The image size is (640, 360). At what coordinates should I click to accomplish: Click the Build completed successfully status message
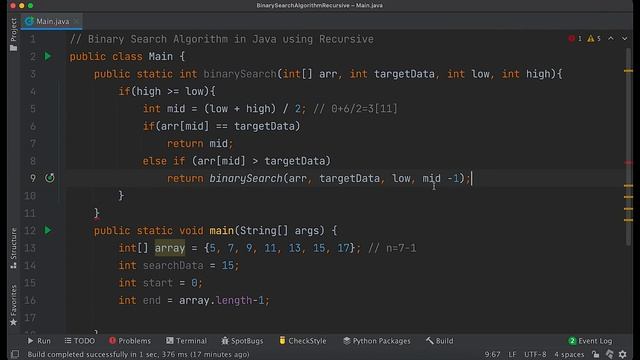(x=138, y=354)
